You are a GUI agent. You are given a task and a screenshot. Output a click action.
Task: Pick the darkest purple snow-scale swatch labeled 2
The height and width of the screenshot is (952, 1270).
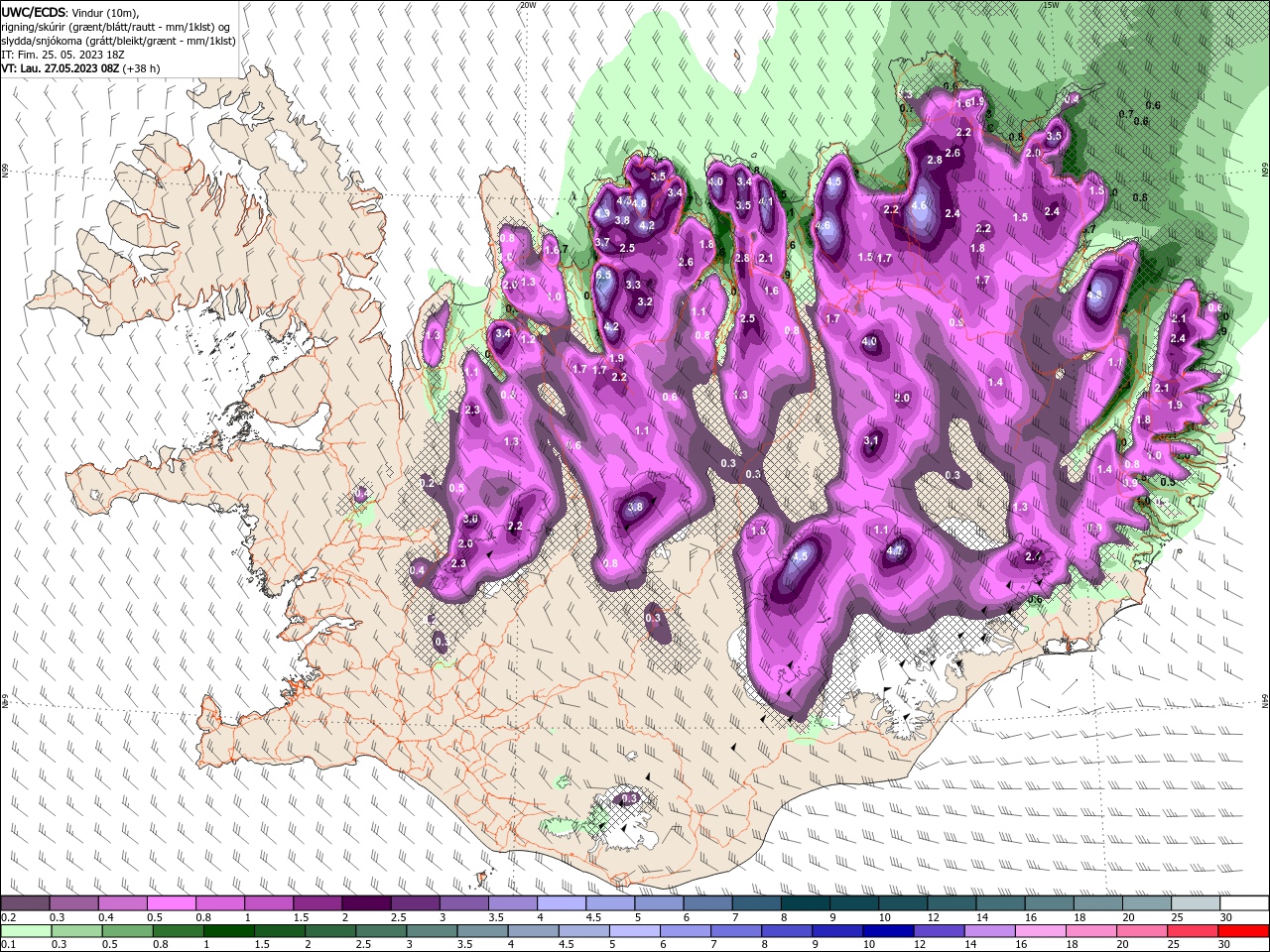366,903
